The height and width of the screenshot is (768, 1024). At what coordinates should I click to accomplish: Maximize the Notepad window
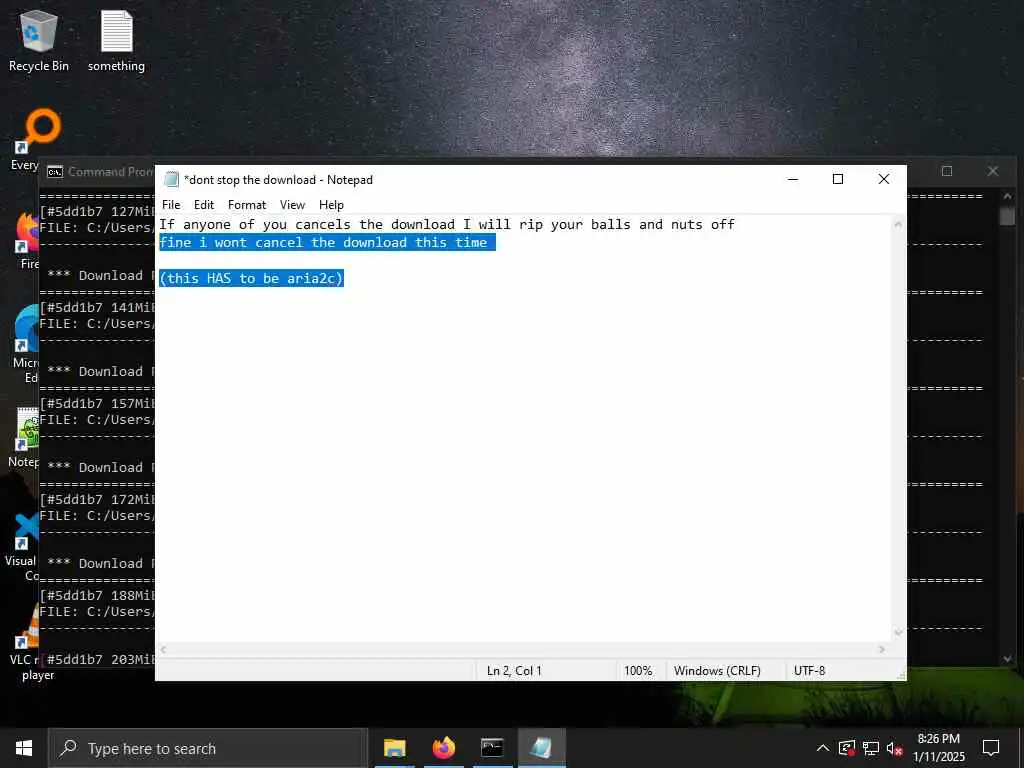tap(838, 179)
